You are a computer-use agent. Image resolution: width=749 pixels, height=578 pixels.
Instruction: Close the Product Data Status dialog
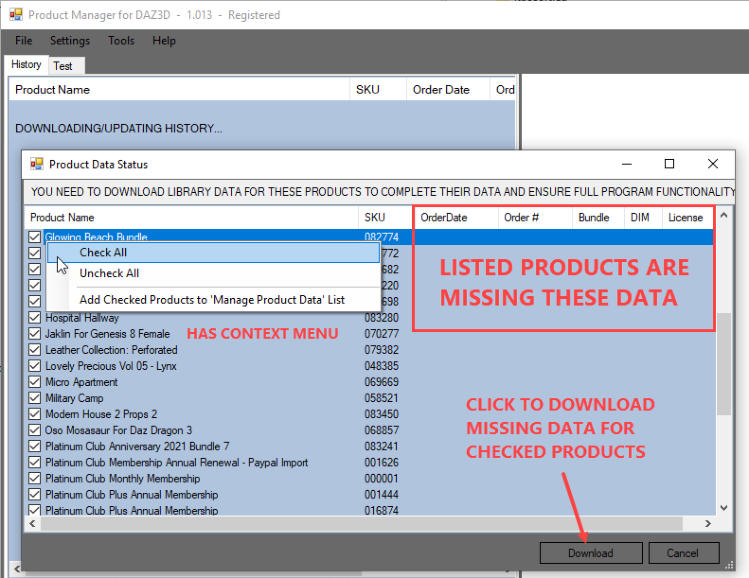pos(713,164)
